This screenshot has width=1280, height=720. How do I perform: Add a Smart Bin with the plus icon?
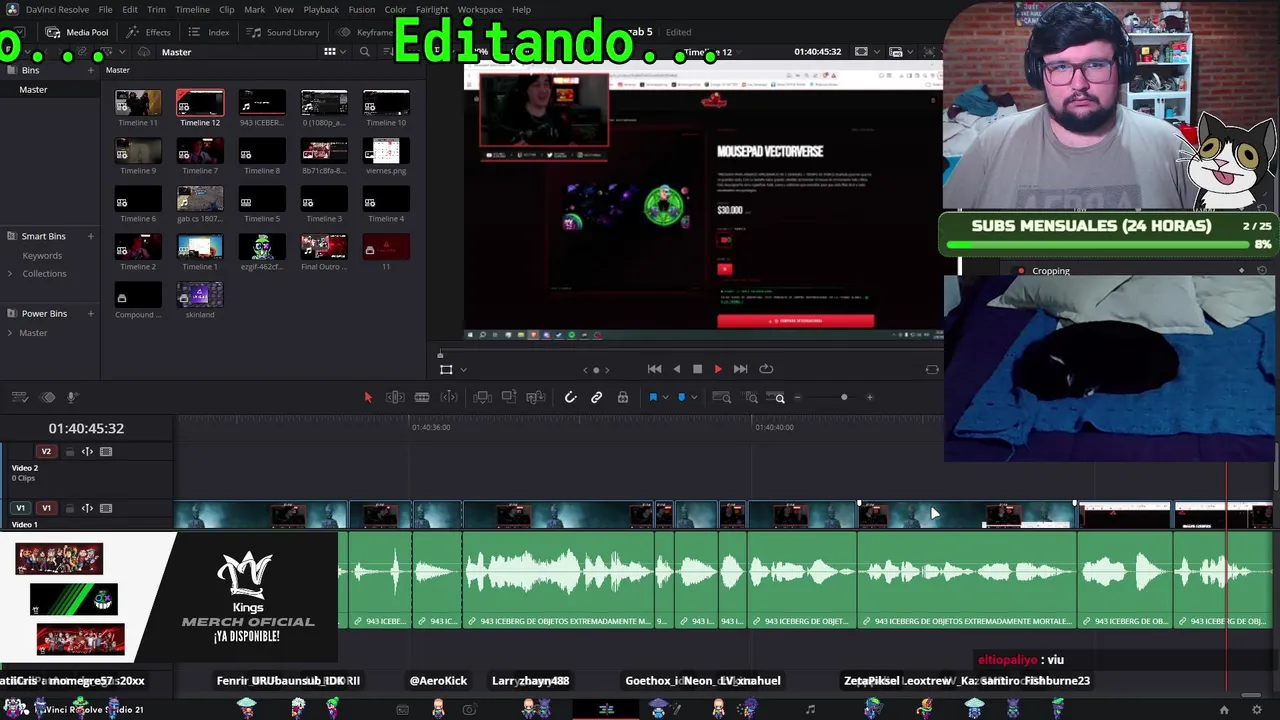pos(90,236)
